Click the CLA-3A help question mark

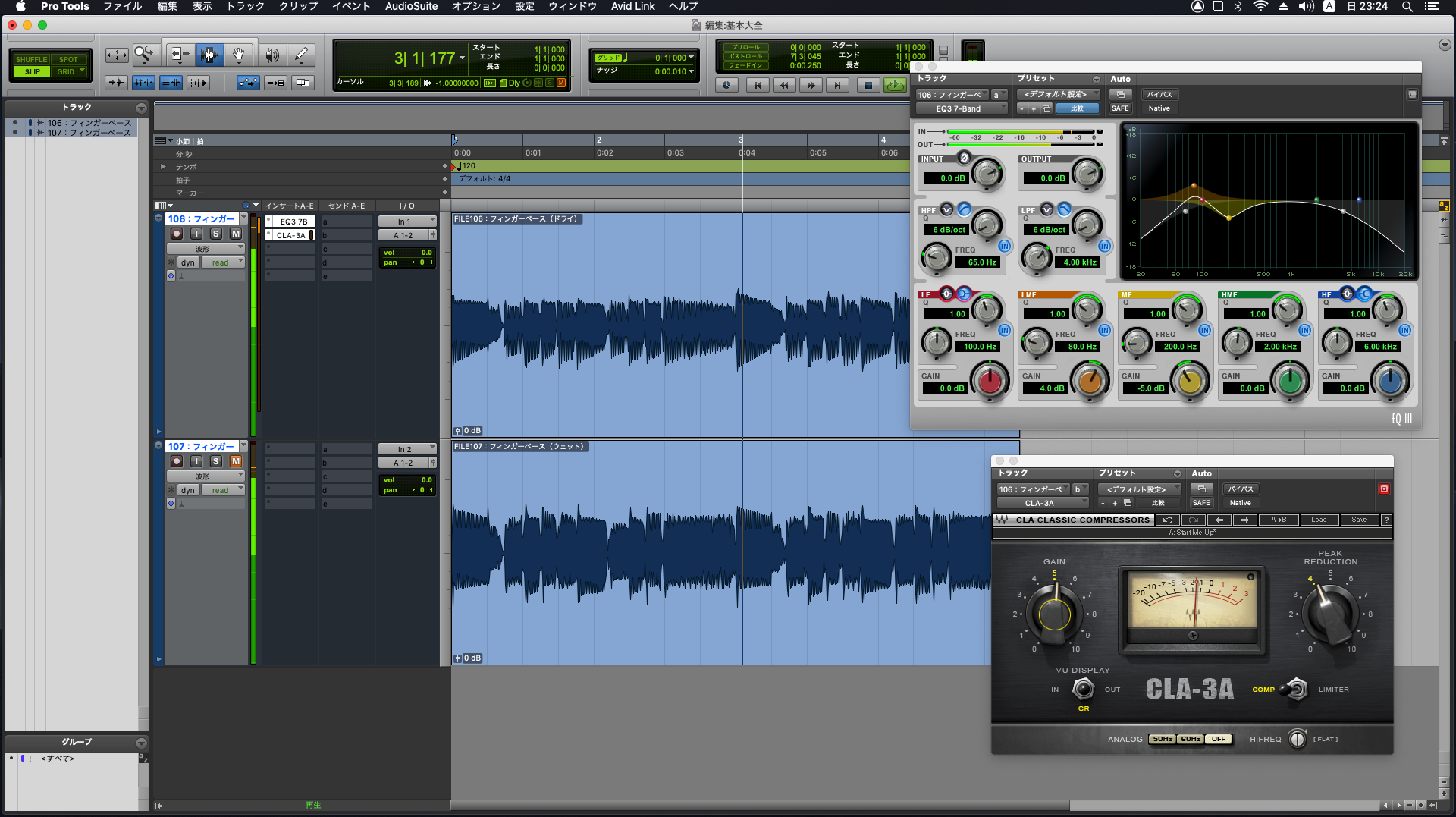click(x=1386, y=520)
